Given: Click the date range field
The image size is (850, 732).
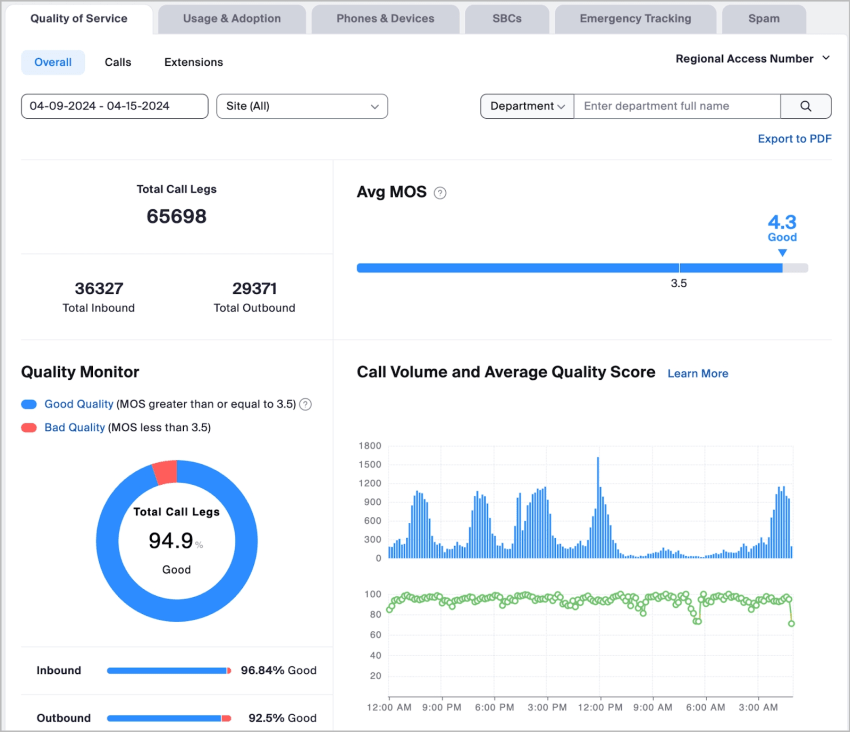Looking at the screenshot, I should pos(114,106).
